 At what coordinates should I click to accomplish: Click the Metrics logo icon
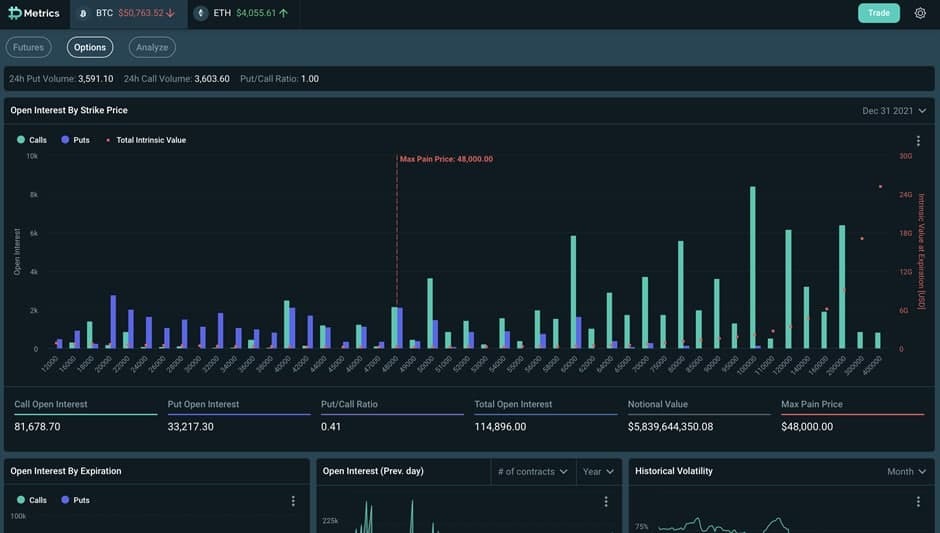tap(14, 13)
